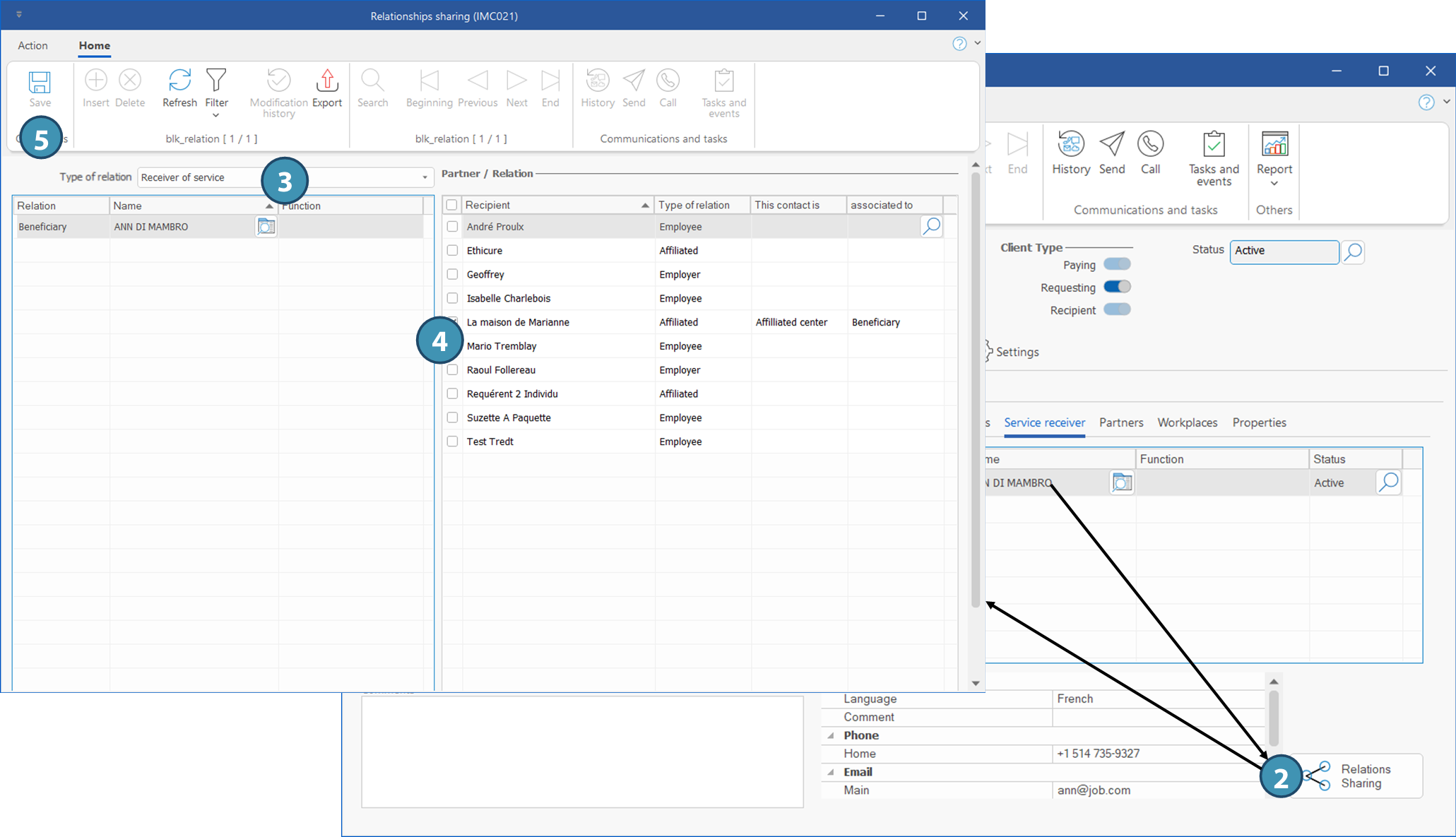This screenshot has height=837, width=1456.
Task: Click the Save icon in ribbon
Action: click(40, 82)
